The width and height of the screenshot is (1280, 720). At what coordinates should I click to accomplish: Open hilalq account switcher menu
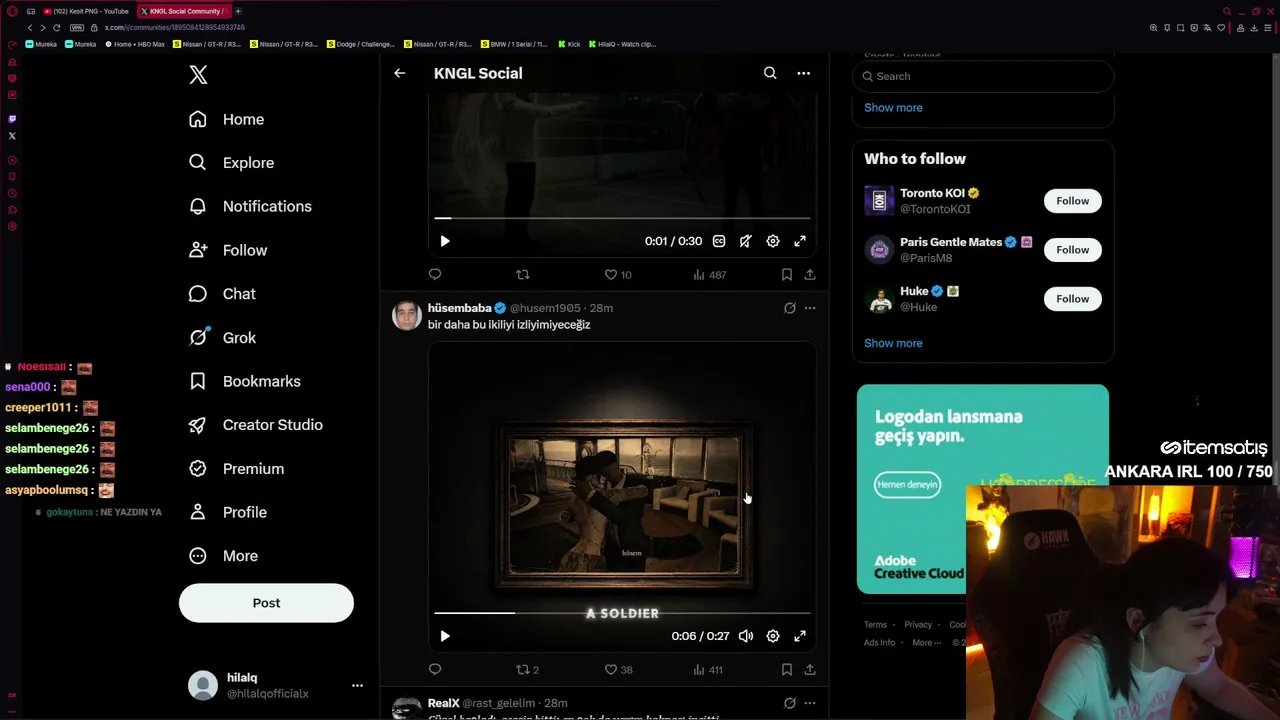[x=357, y=685]
